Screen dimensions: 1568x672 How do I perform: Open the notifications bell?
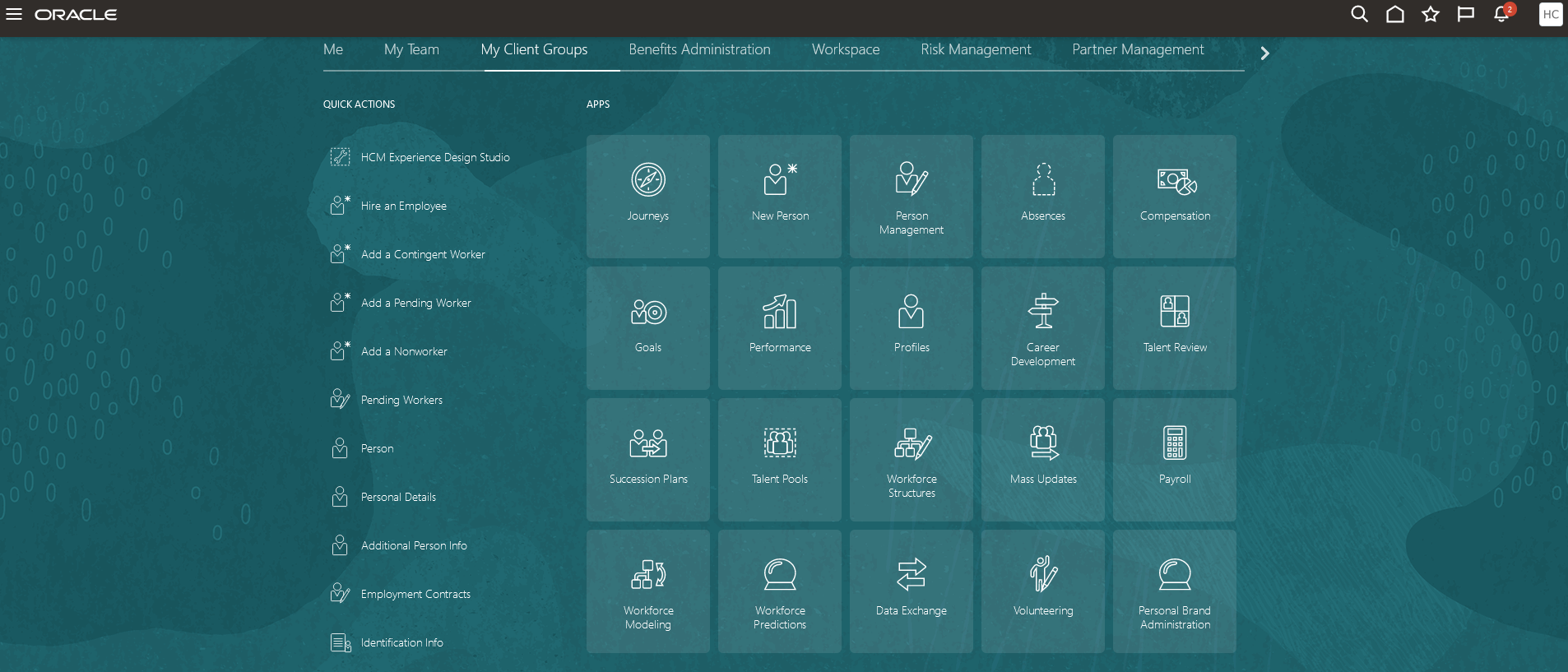pyautogui.click(x=1503, y=13)
